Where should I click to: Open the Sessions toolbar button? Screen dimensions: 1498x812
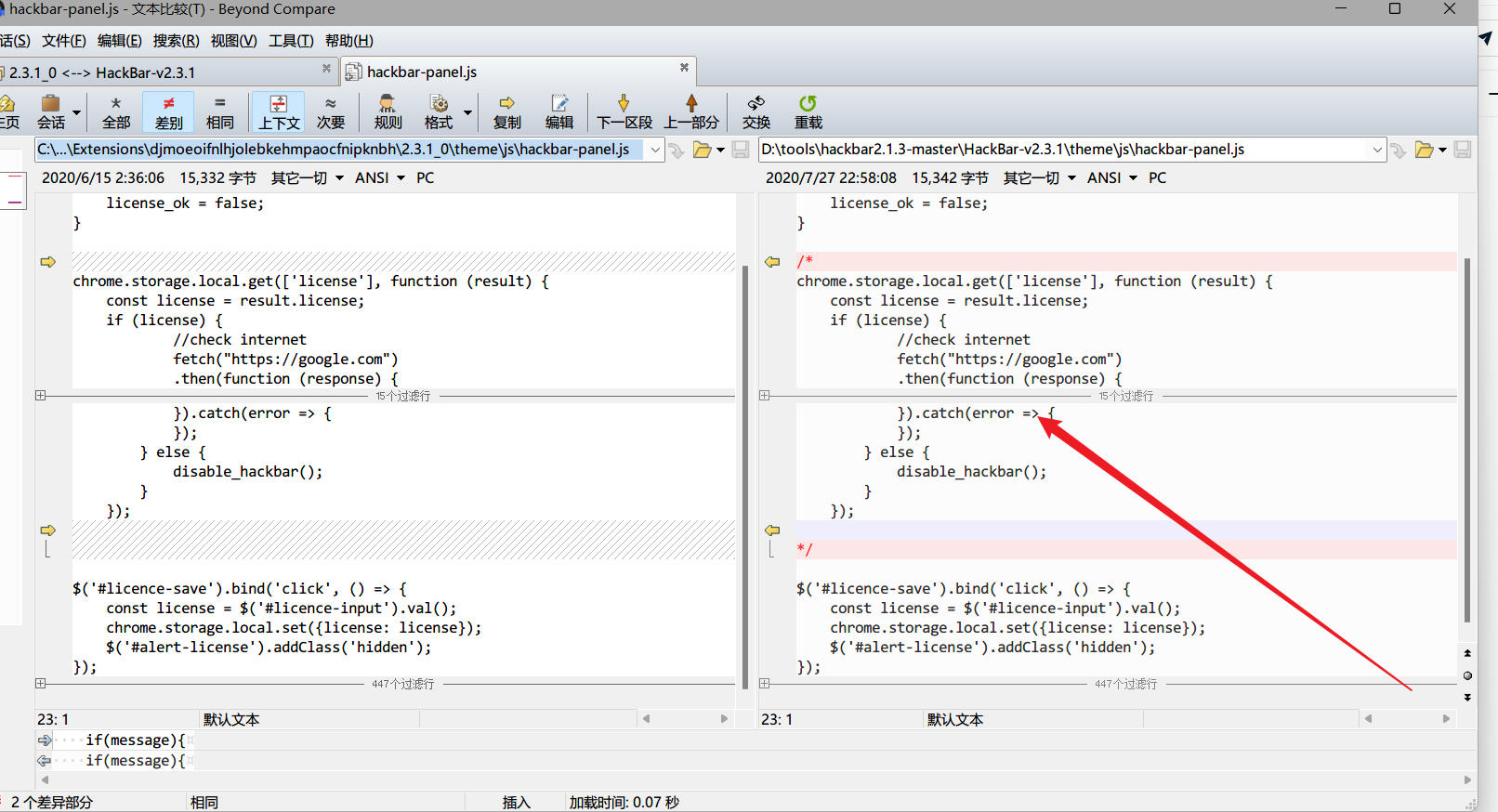pyautogui.click(x=51, y=111)
